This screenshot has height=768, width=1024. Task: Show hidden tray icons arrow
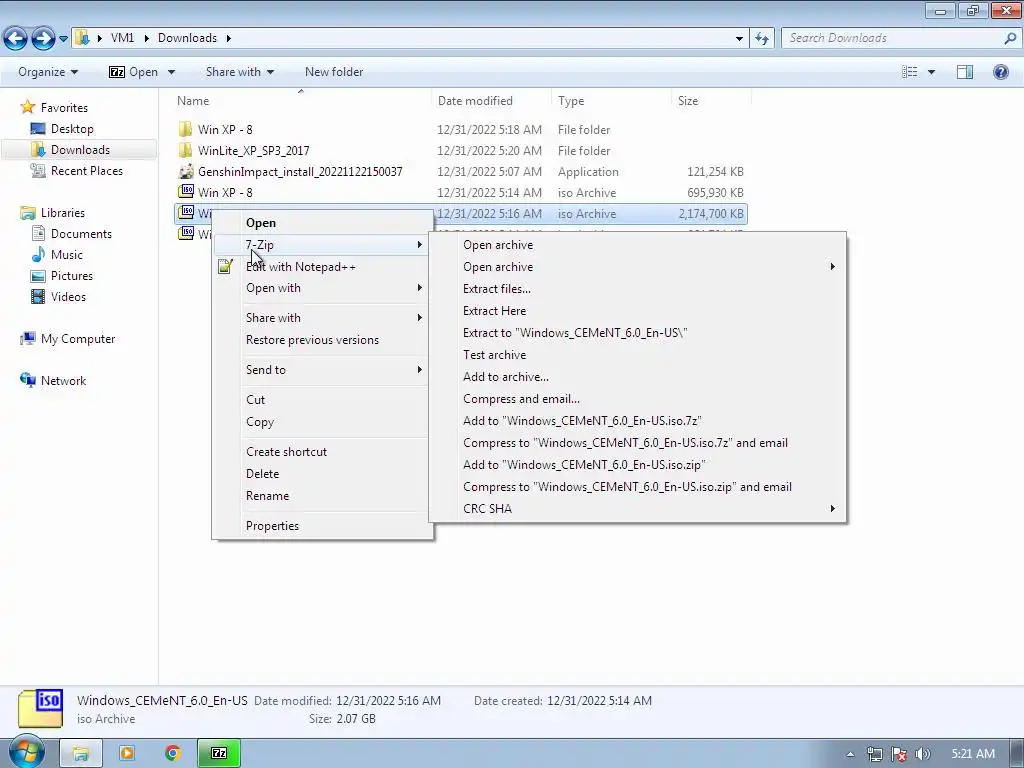(x=850, y=754)
